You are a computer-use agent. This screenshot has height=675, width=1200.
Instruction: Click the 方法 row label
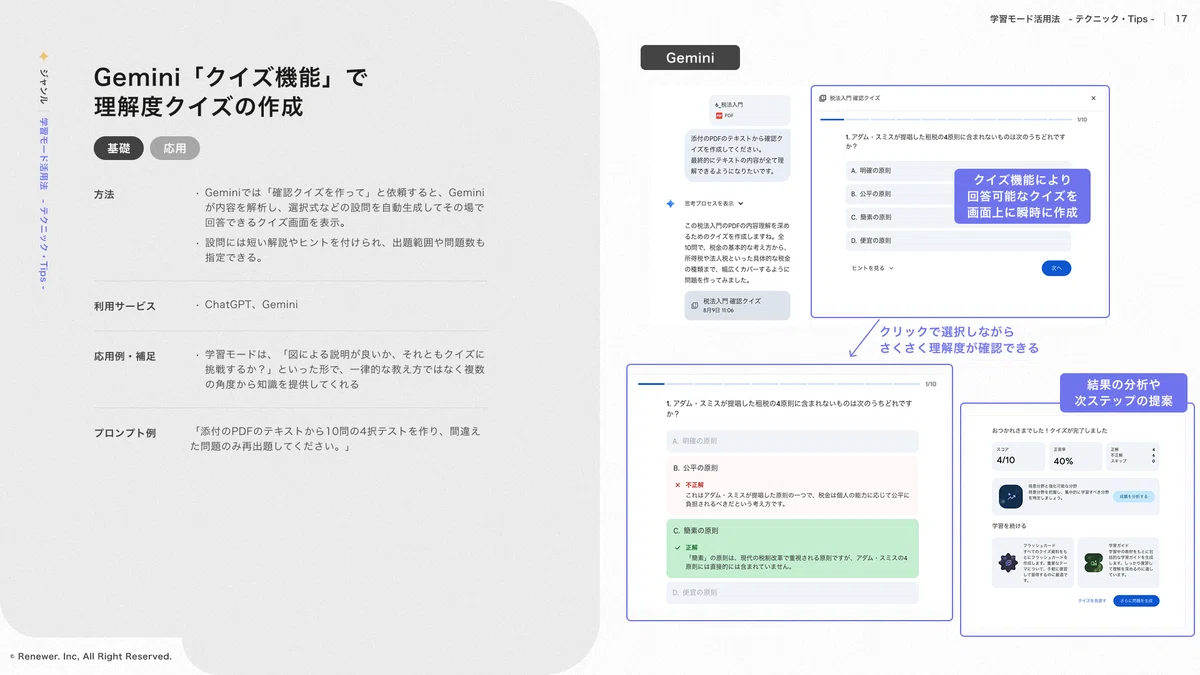pos(104,194)
